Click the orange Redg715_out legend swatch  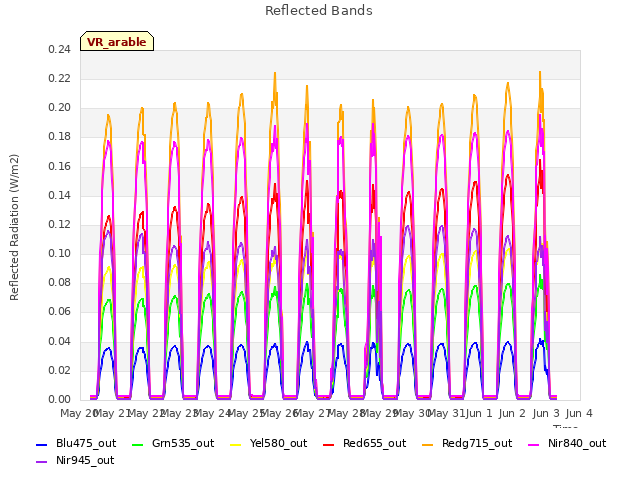[428, 444]
